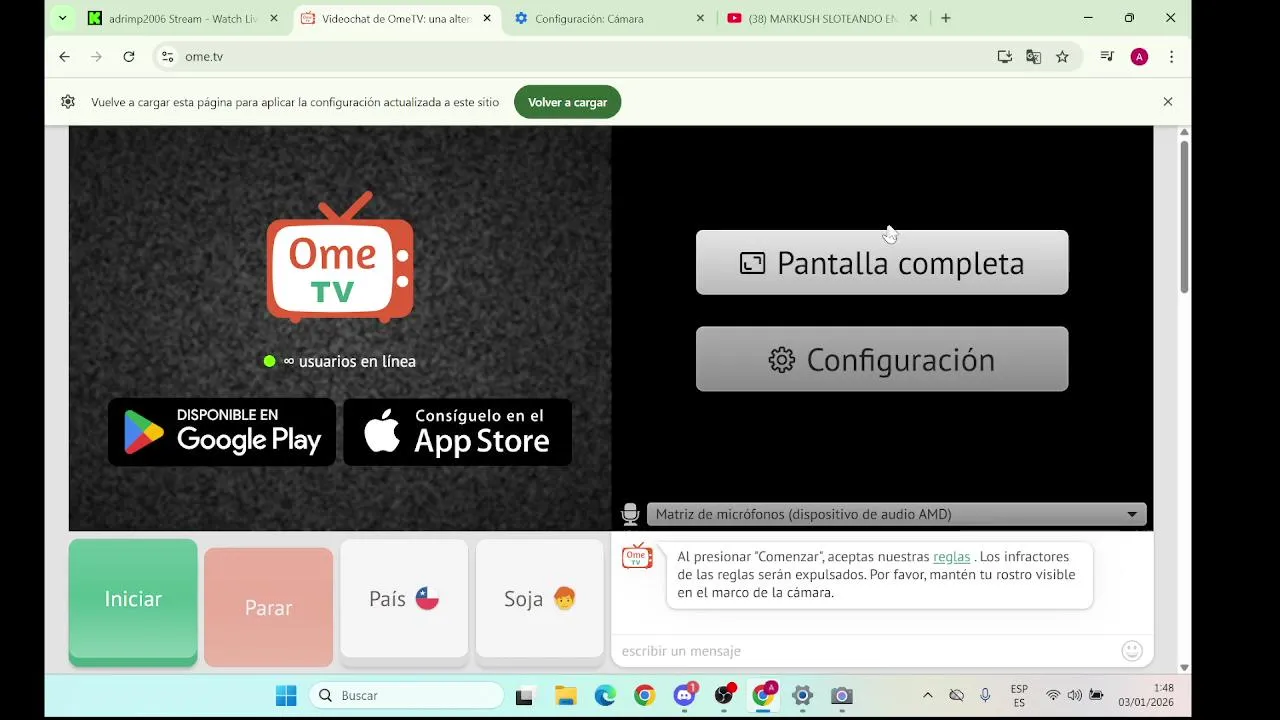Open Settings gear app in taskbar
Viewport: 1280px width, 720px height.
(x=802, y=696)
